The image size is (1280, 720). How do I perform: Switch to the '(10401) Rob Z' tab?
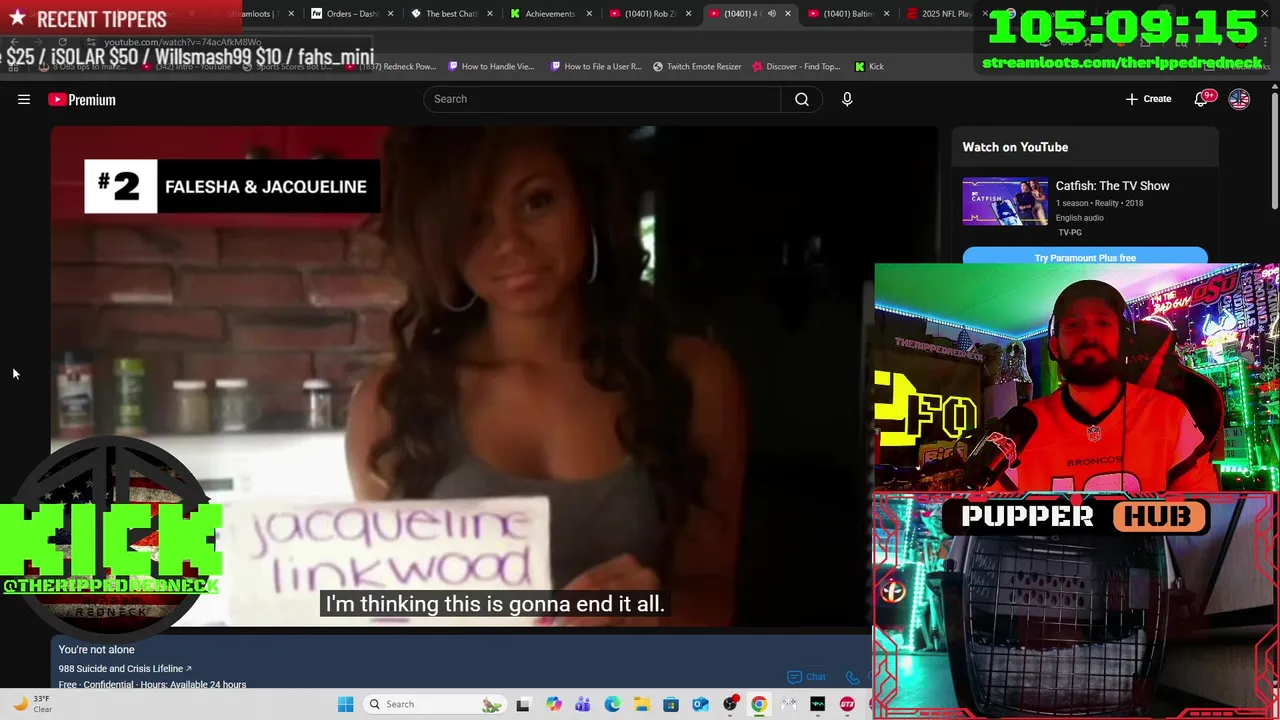pyautogui.click(x=642, y=14)
